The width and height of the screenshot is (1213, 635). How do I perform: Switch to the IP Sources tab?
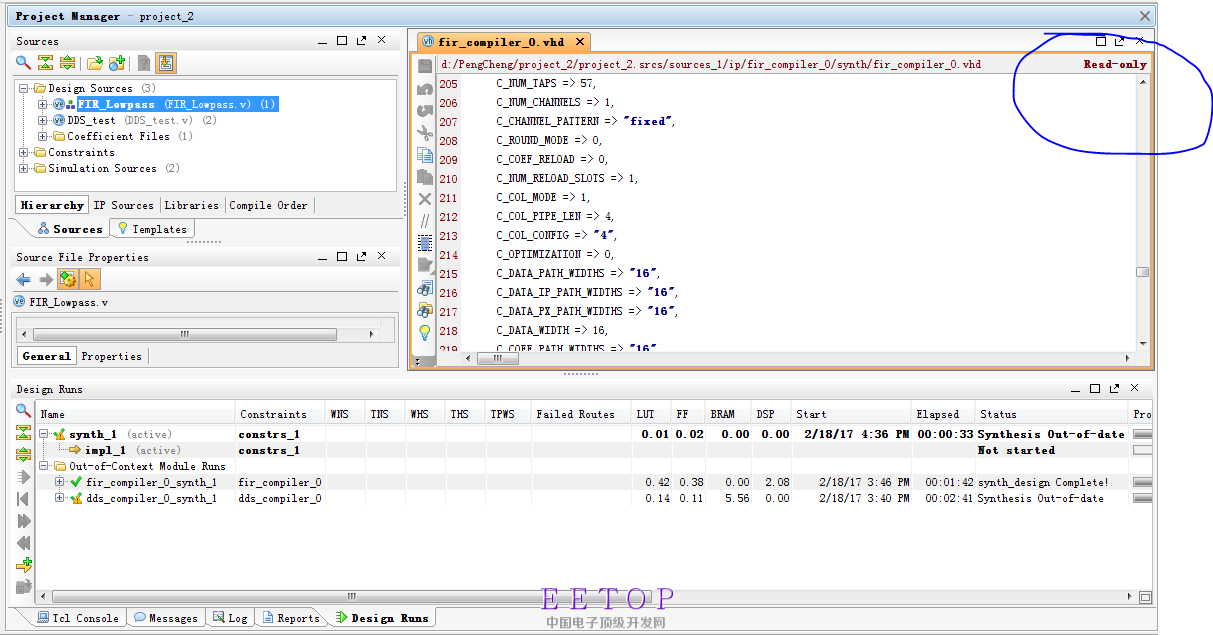[x=124, y=205]
